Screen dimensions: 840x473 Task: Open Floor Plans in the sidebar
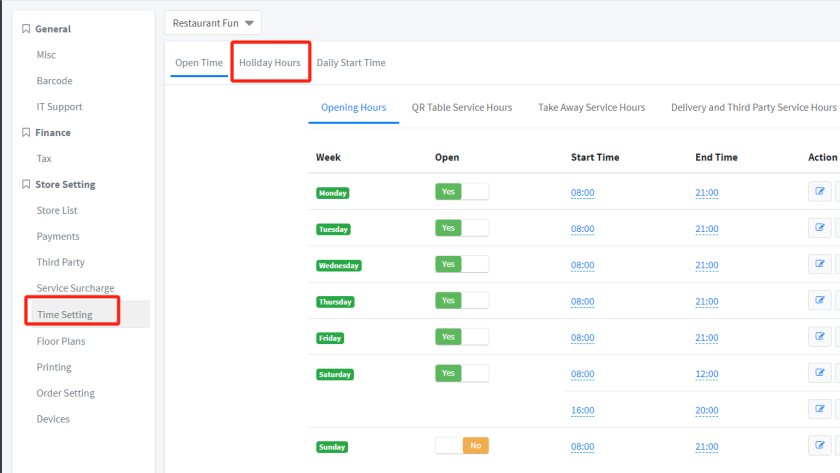pyautogui.click(x=61, y=341)
